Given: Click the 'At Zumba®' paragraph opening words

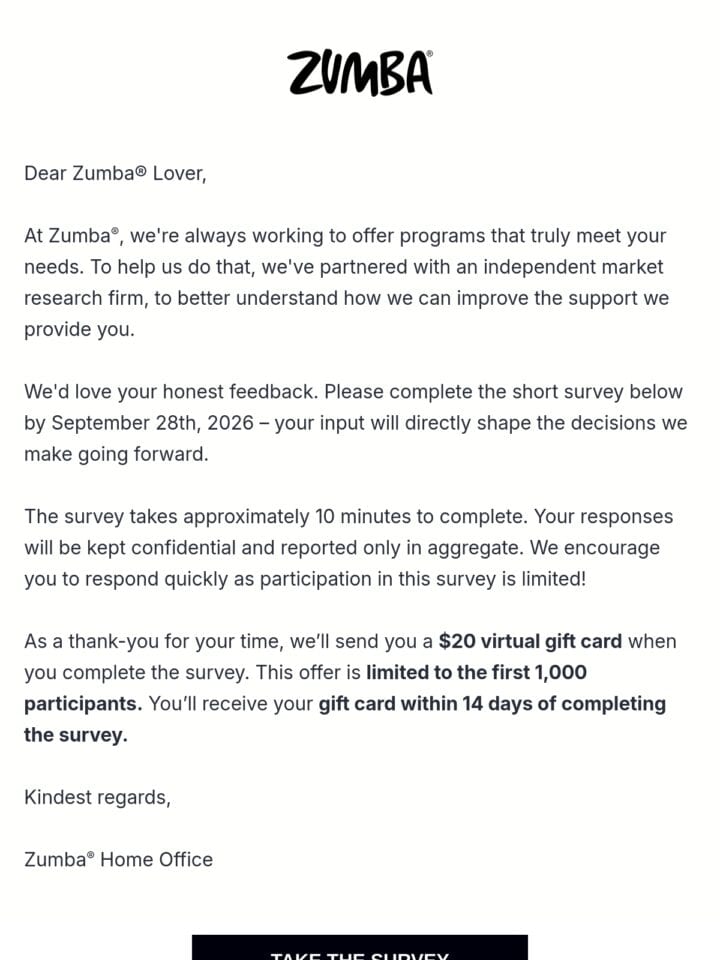Looking at the screenshot, I should pos(72,236).
